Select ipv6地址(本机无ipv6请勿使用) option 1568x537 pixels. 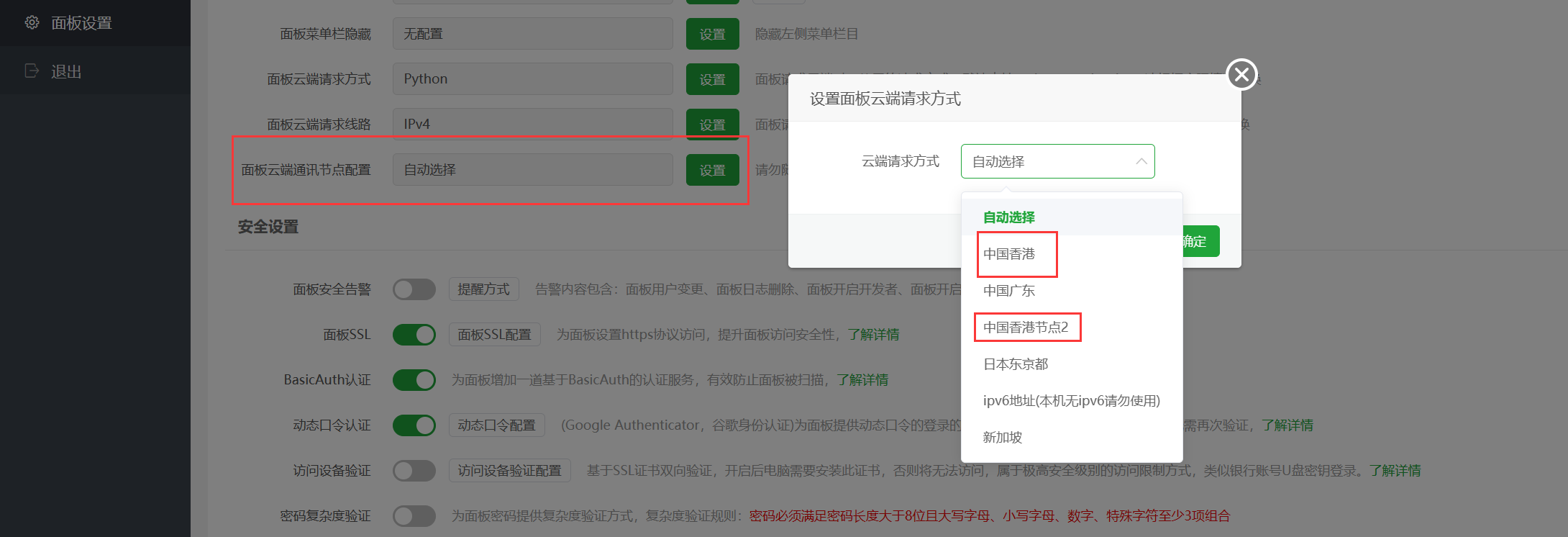point(1072,401)
